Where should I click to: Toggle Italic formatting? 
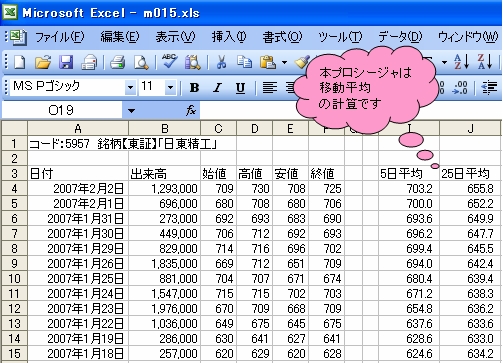tap(217, 88)
